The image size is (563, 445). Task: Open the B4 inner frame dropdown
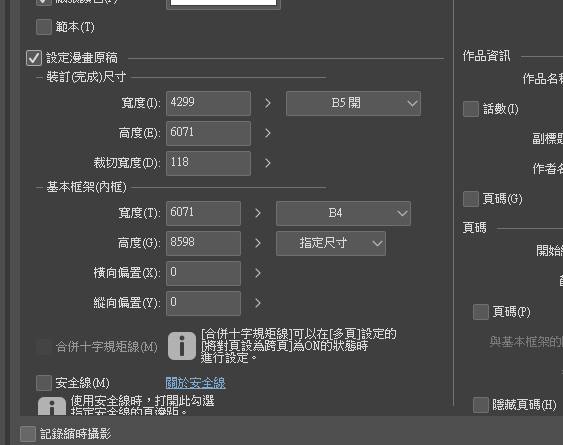[343, 213]
